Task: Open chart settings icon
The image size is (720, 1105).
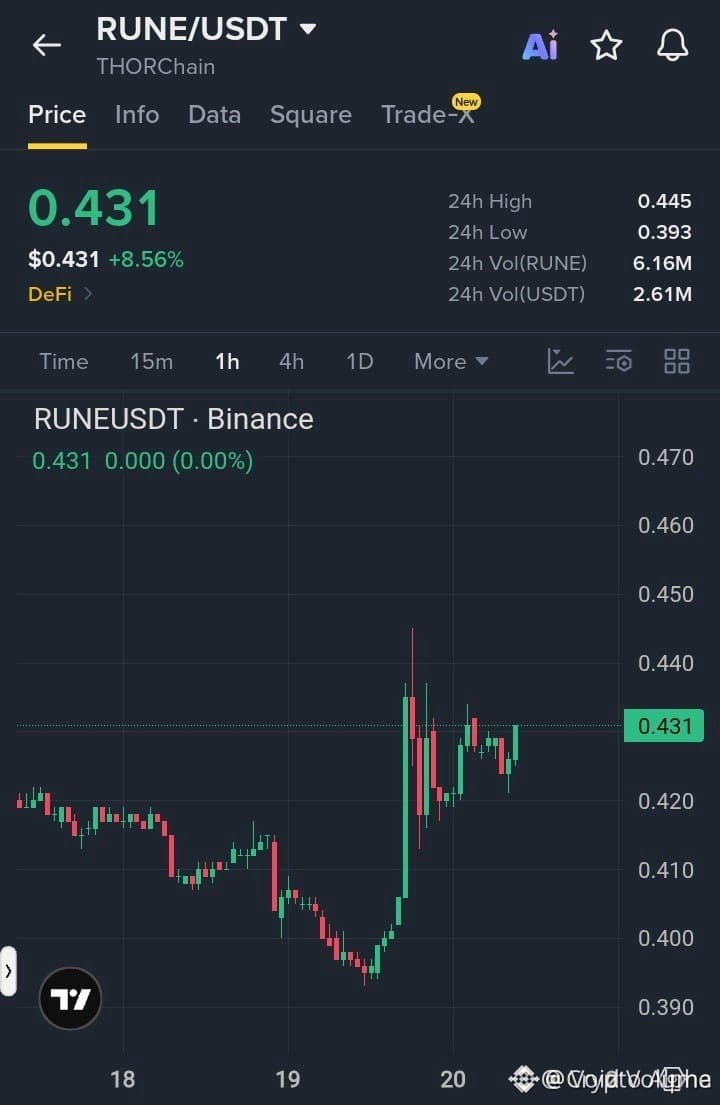Action: click(619, 362)
